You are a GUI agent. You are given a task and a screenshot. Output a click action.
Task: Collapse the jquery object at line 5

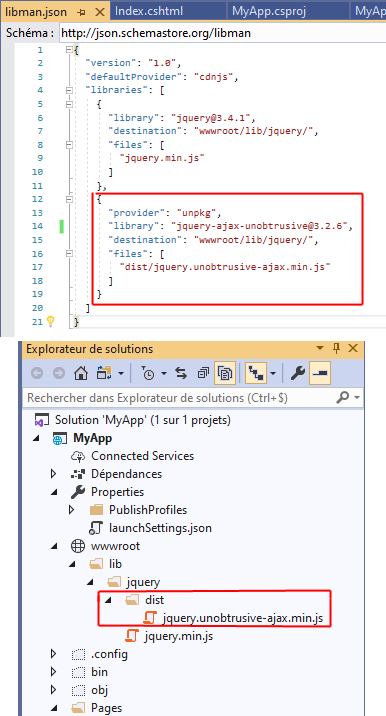(x=69, y=104)
